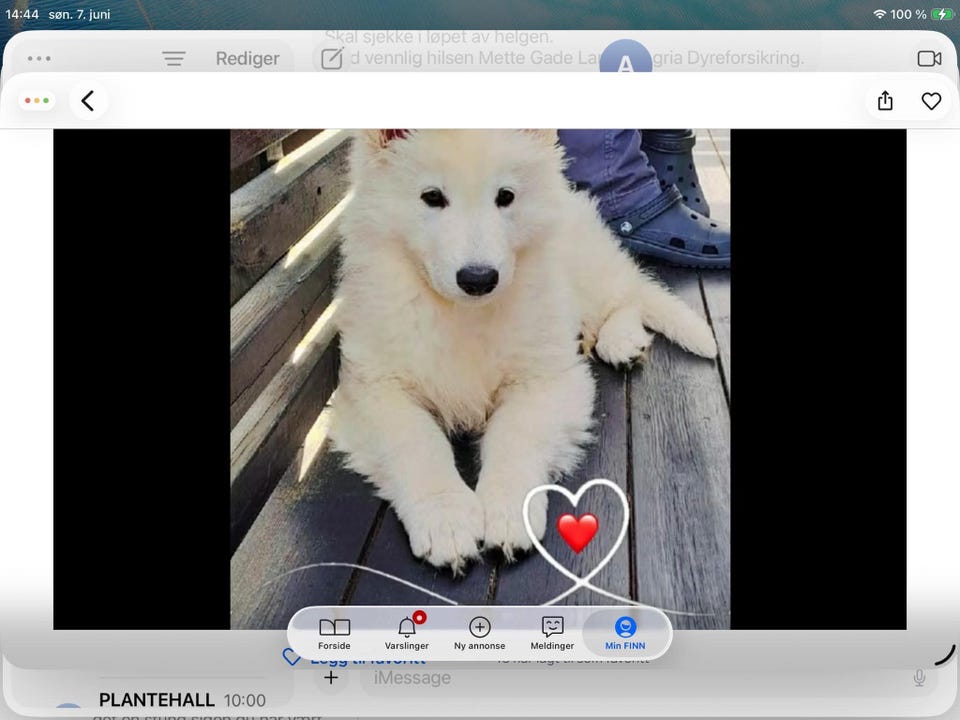Image resolution: width=960 pixels, height=720 pixels.
Task: Go back with the chevron arrow
Action: pos(88,101)
